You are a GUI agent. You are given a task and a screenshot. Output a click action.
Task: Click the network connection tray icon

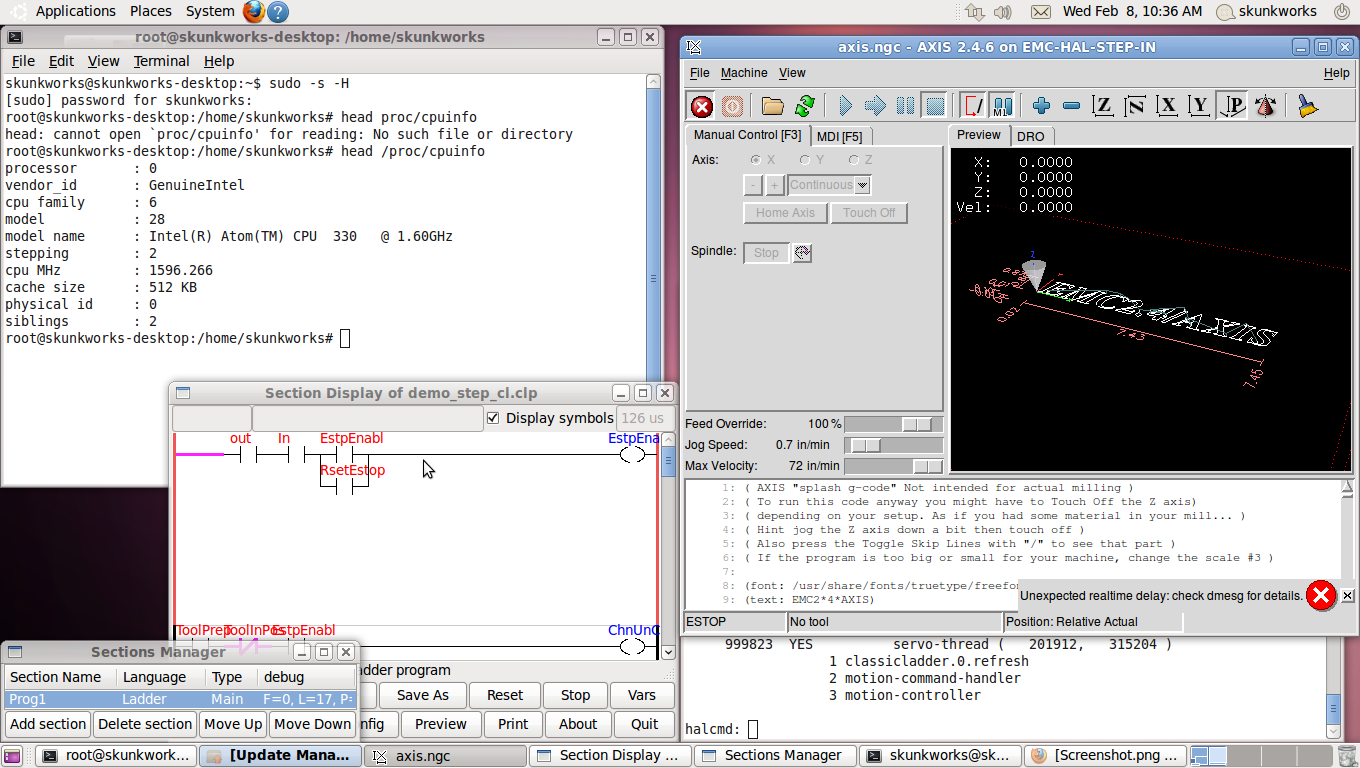pos(974,12)
